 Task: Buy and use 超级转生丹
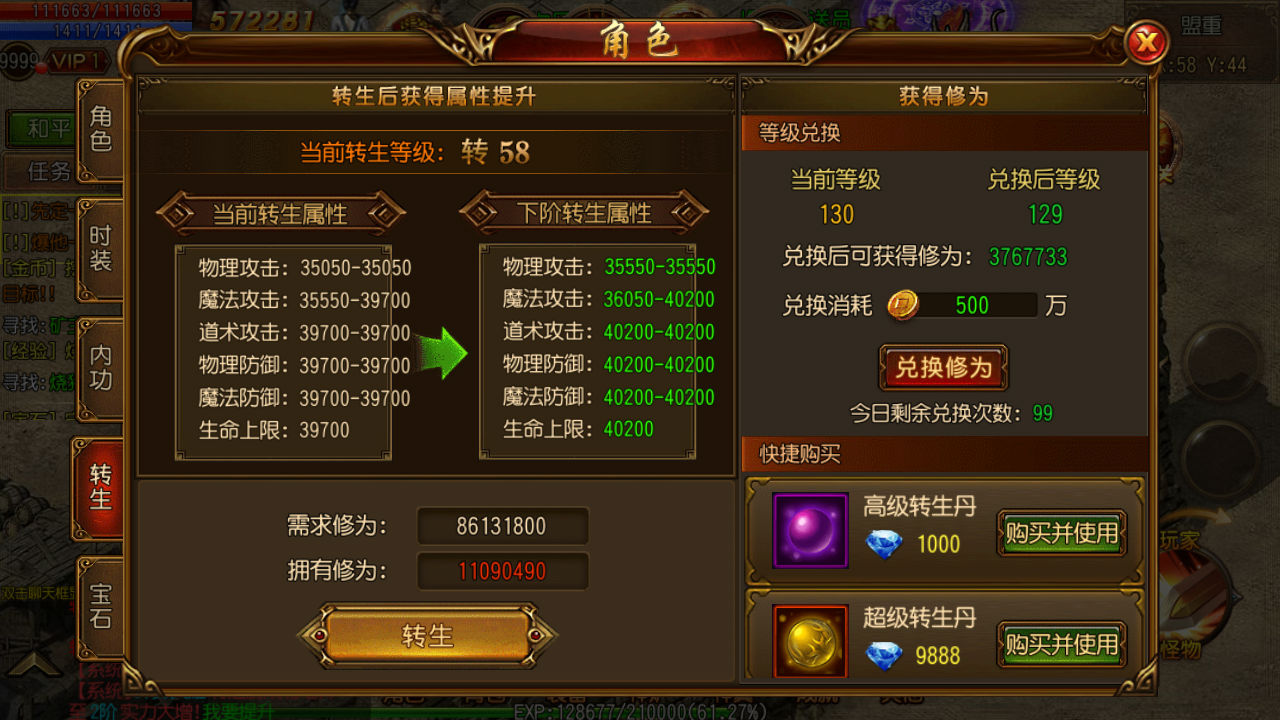point(1062,644)
